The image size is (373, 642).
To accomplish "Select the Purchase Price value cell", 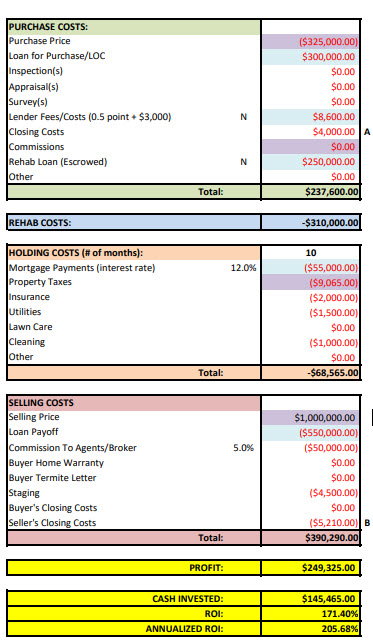I will click(310, 41).
